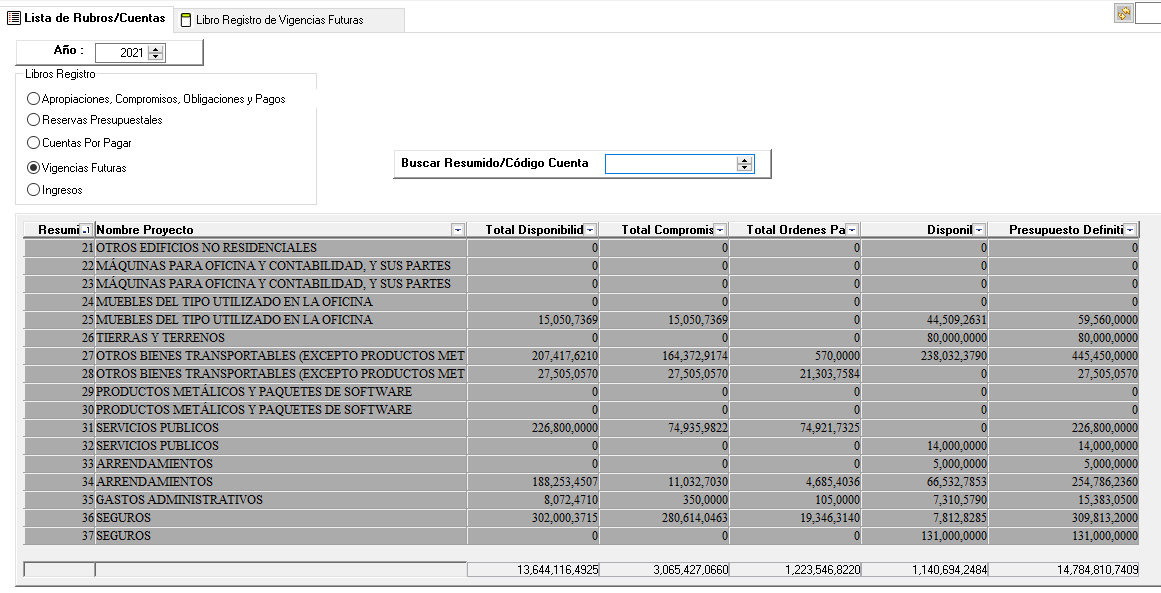Pick Apropiaciones, Compromisos, Obligaciones y Pagos option
The width and height of the screenshot is (1161, 593).
(x=34, y=99)
